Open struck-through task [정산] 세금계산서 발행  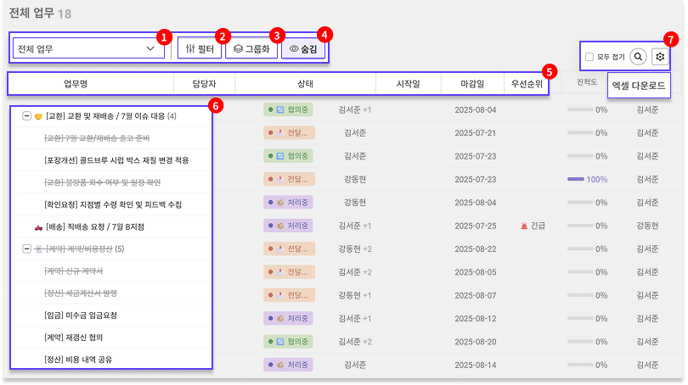pyautogui.click(x=80, y=293)
